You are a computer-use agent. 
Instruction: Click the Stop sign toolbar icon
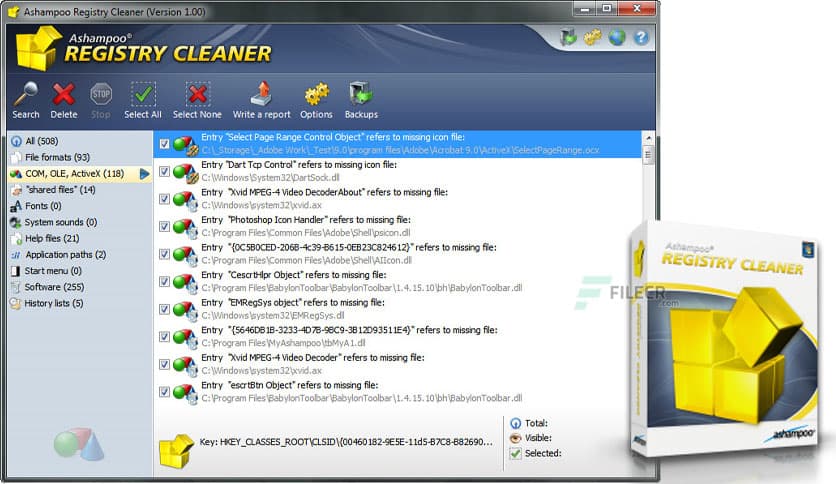pyautogui.click(x=100, y=95)
